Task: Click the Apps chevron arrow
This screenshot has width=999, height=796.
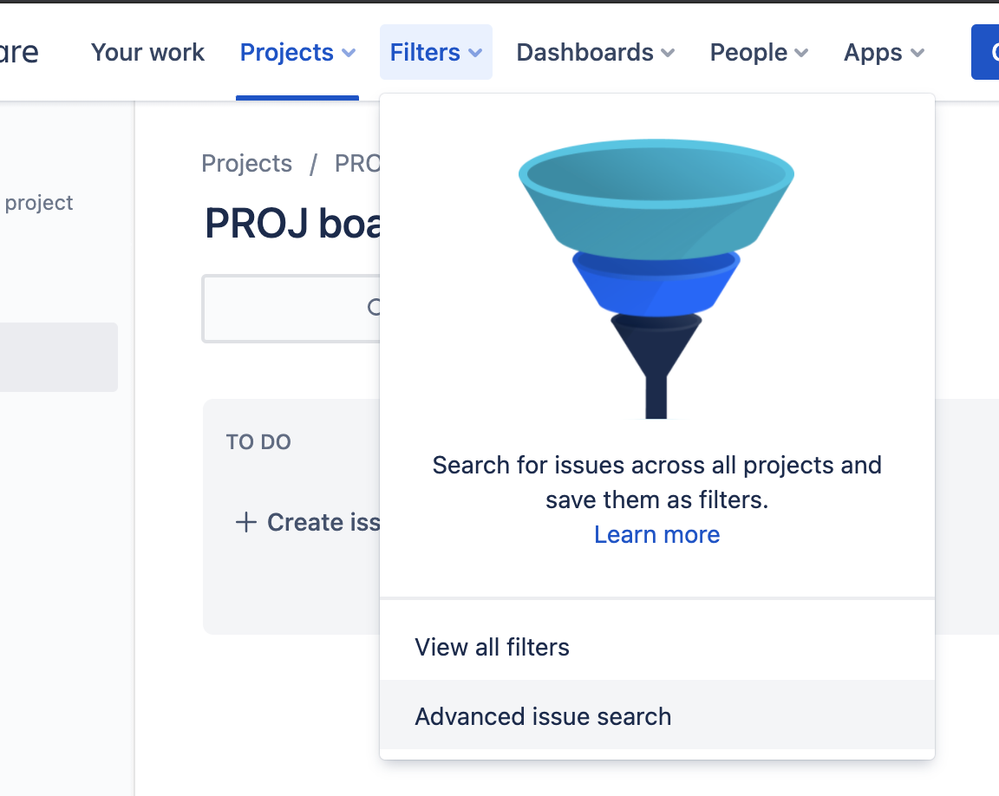Action: 917,53
